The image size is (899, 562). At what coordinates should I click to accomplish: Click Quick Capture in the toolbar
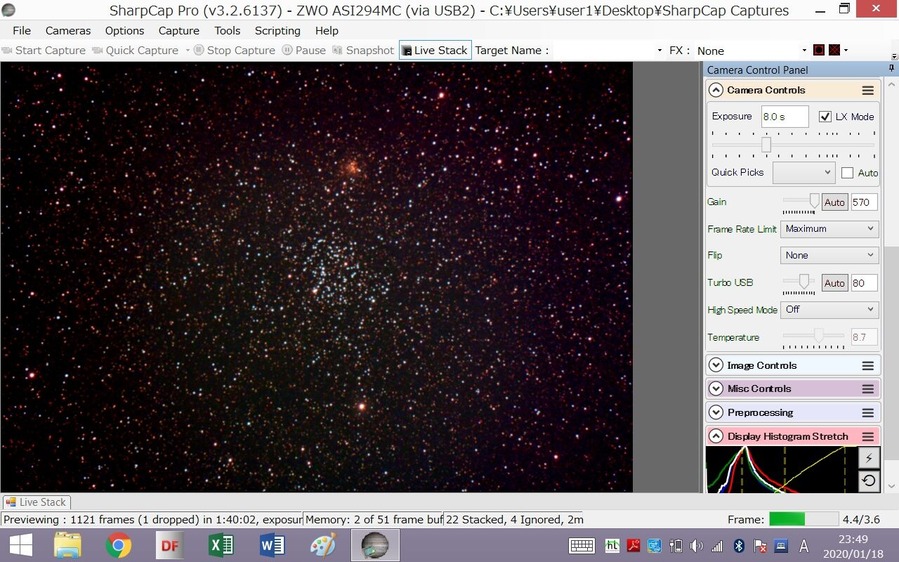click(136, 50)
